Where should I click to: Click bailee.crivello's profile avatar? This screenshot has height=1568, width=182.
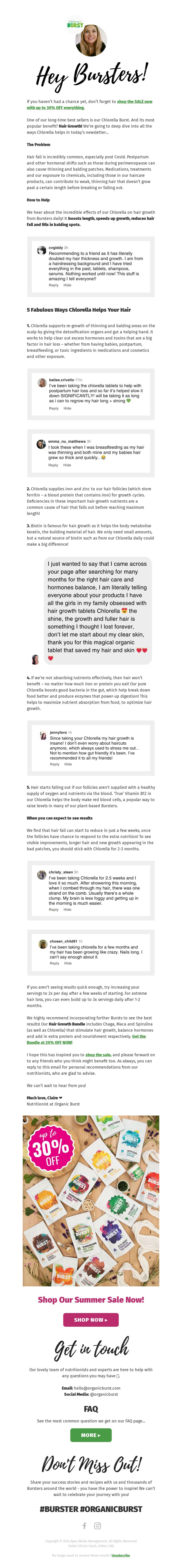[x=42, y=382]
